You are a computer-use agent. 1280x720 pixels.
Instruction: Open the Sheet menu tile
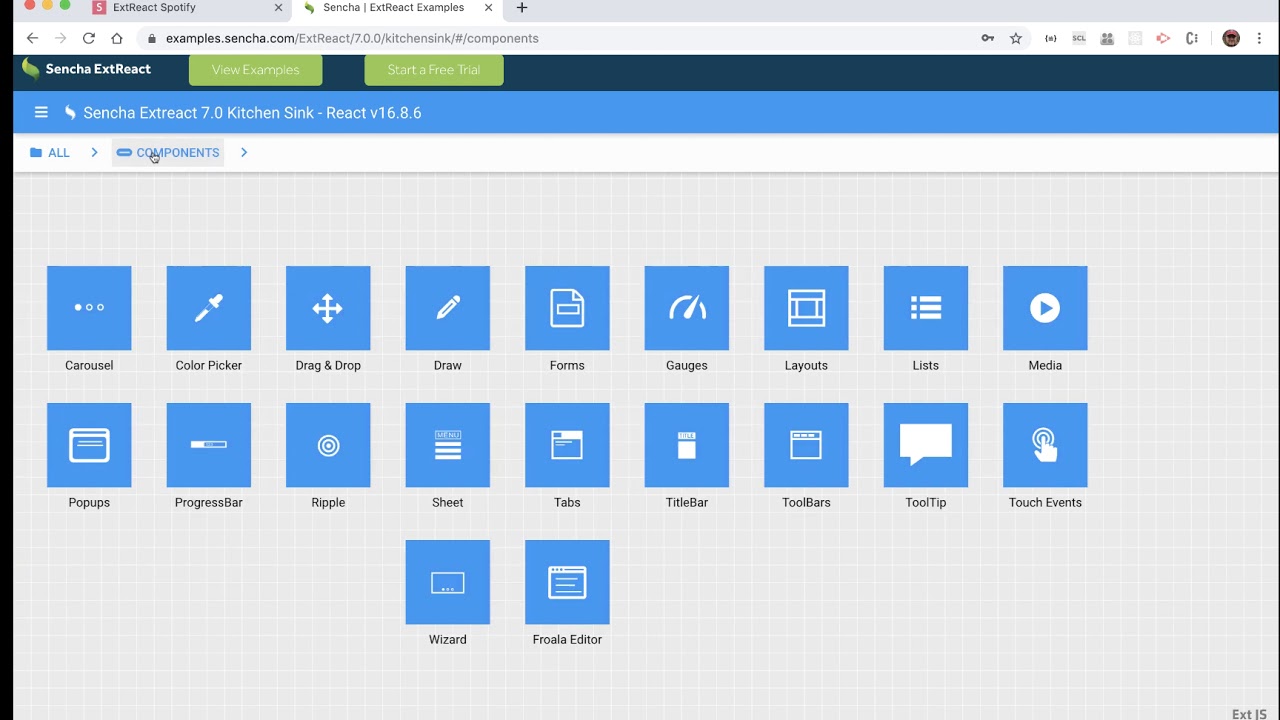(447, 445)
